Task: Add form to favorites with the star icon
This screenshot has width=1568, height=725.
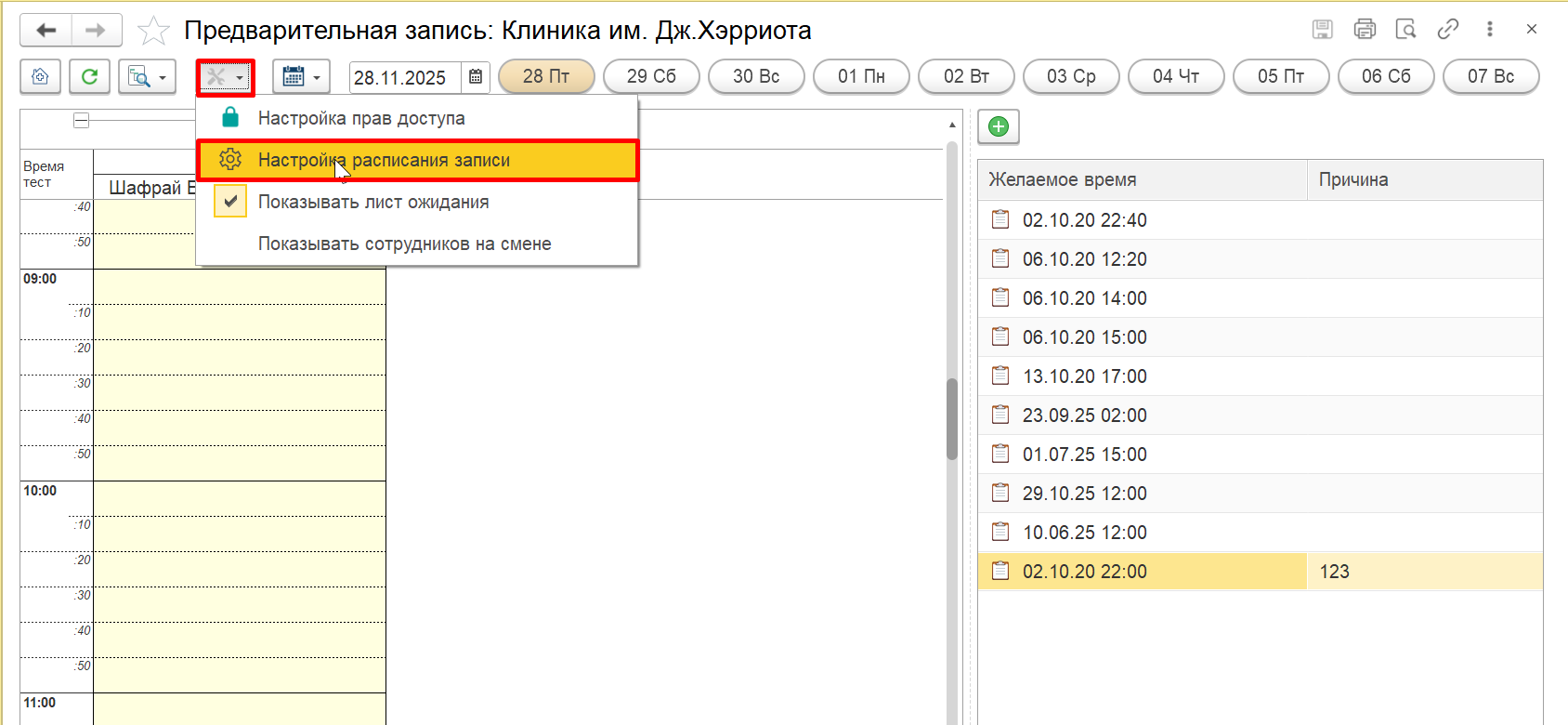Action: coord(153,32)
